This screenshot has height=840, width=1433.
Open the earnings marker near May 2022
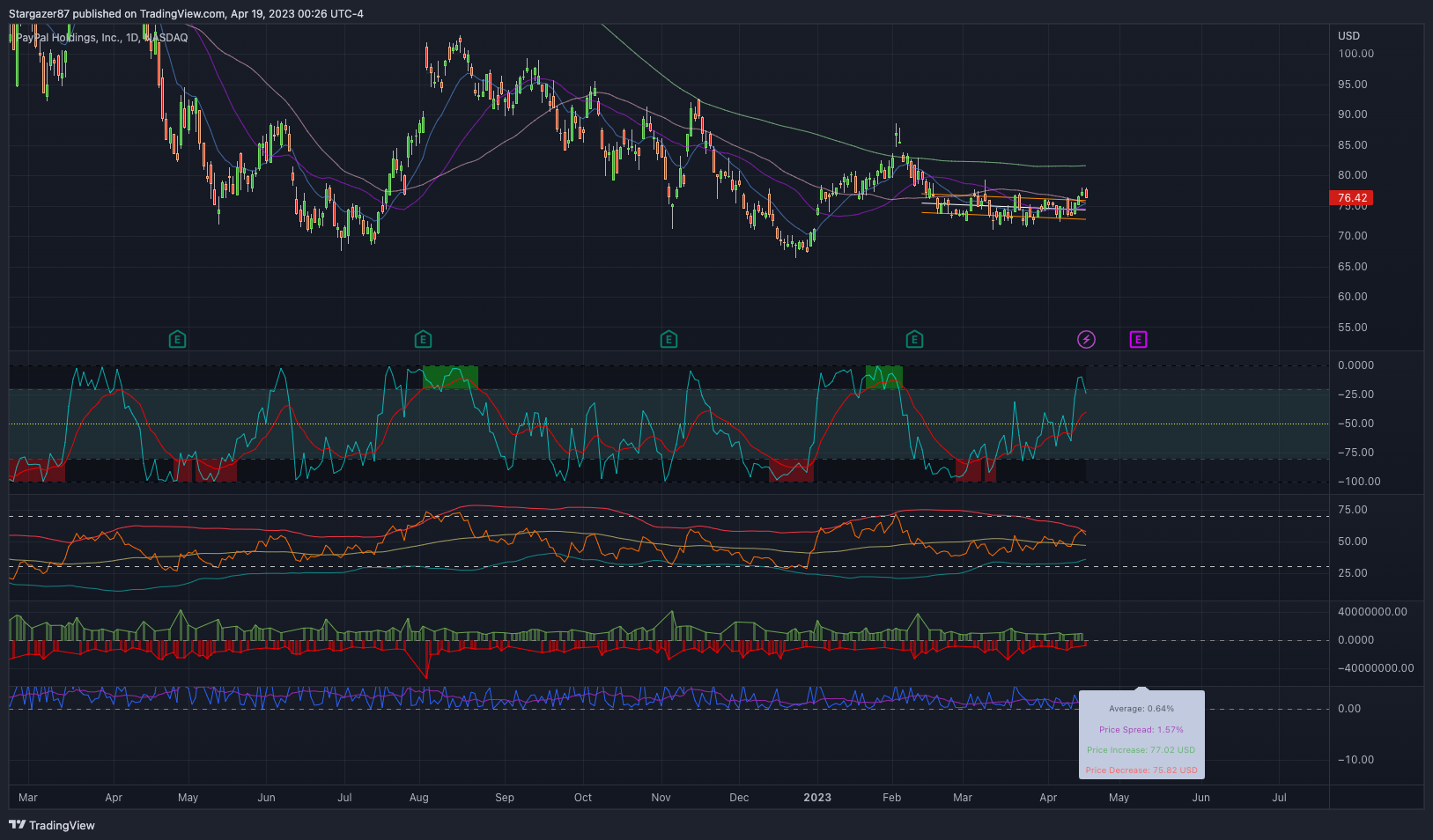click(177, 339)
